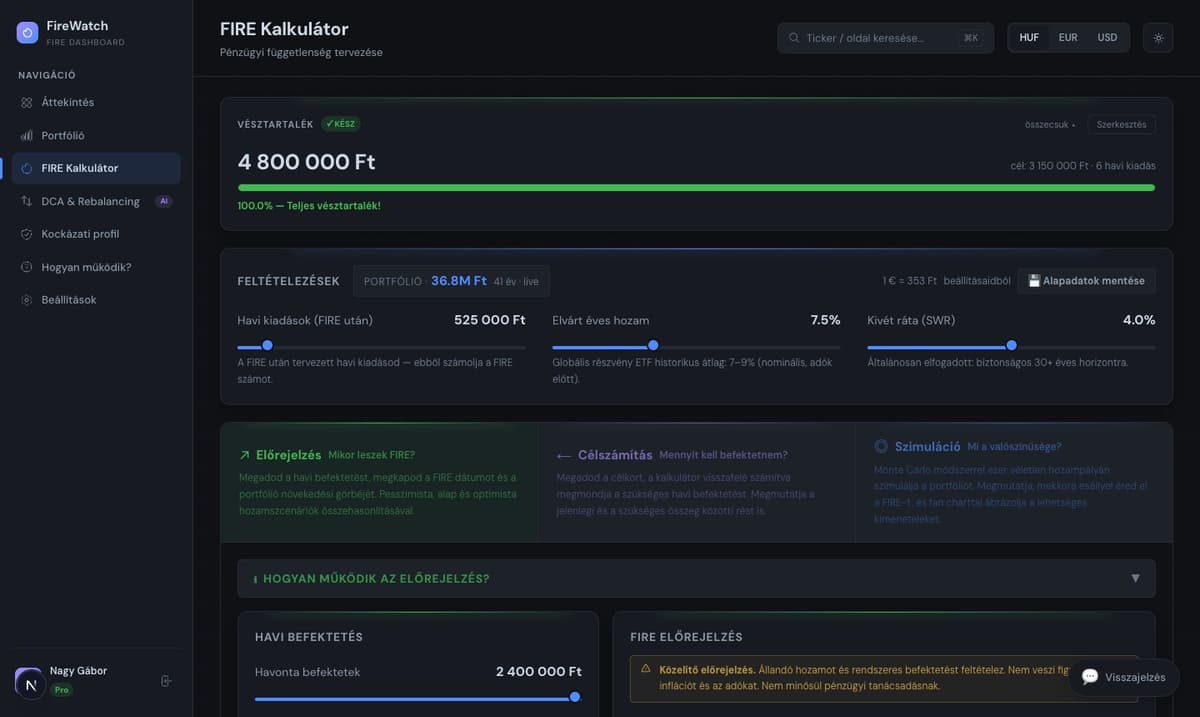Select HUF currency option
The image size is (1200, 717).
tap(1029, 38)
